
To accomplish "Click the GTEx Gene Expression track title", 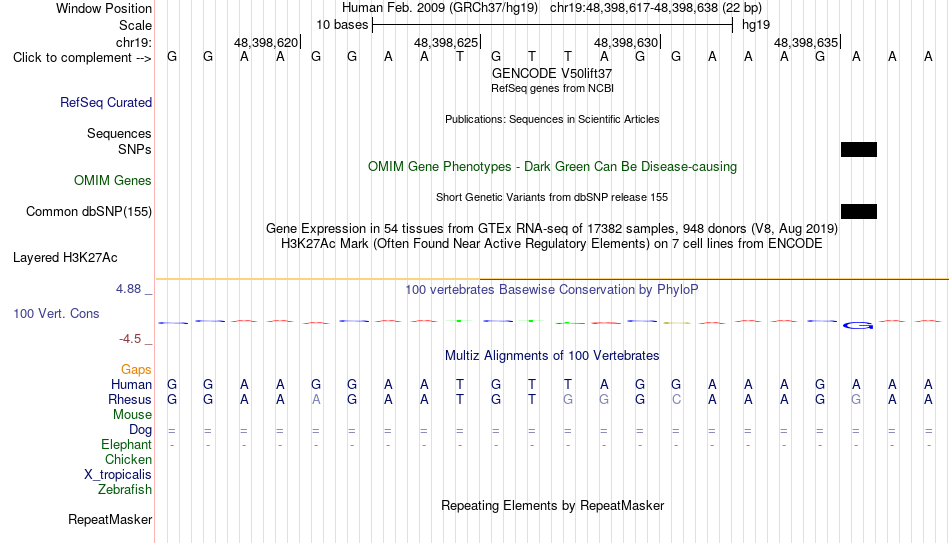I will [x=552, y=228].
